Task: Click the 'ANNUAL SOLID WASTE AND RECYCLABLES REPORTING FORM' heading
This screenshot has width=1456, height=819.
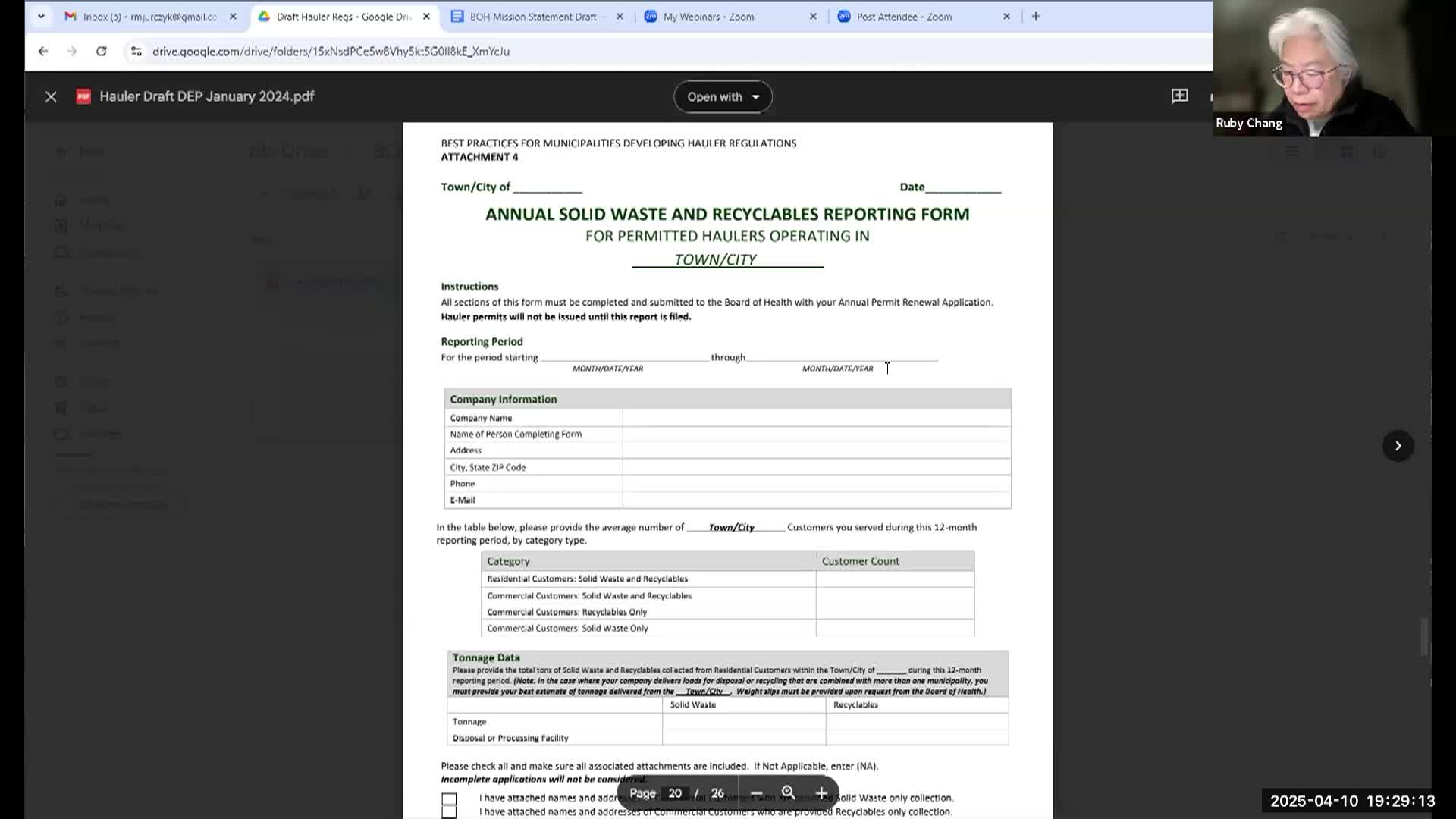Action: point(727,215)
